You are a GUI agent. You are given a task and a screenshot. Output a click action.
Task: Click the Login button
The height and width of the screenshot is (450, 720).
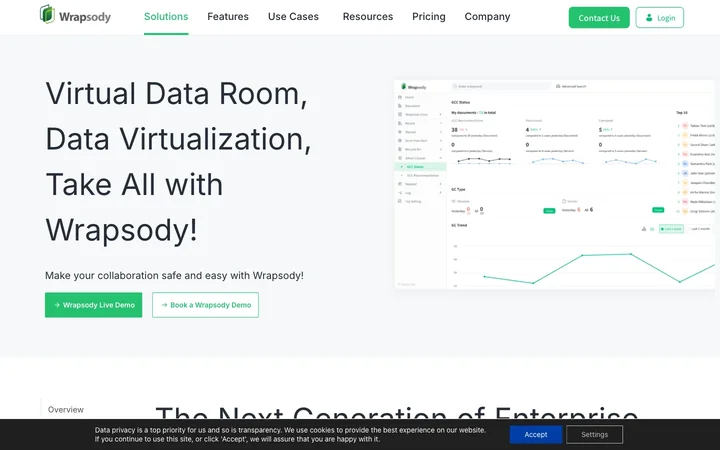(x=659, y=17)
